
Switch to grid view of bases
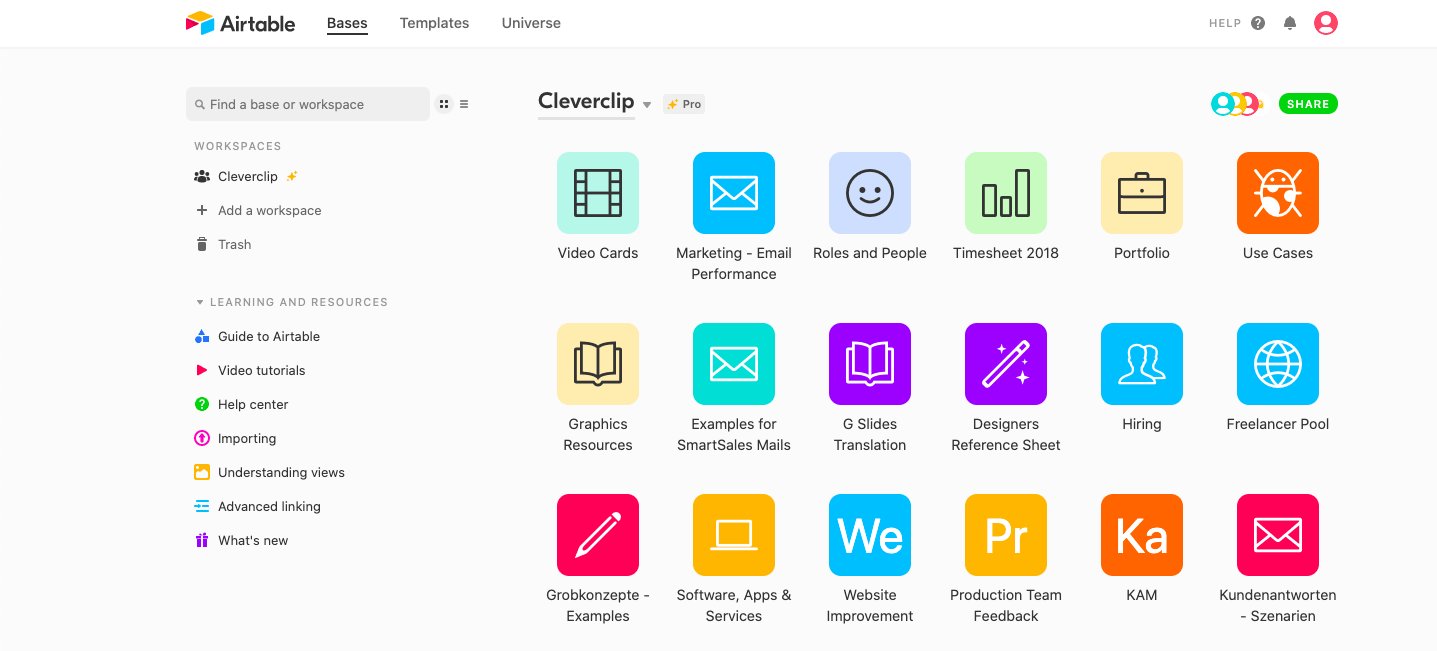point(444,104)
